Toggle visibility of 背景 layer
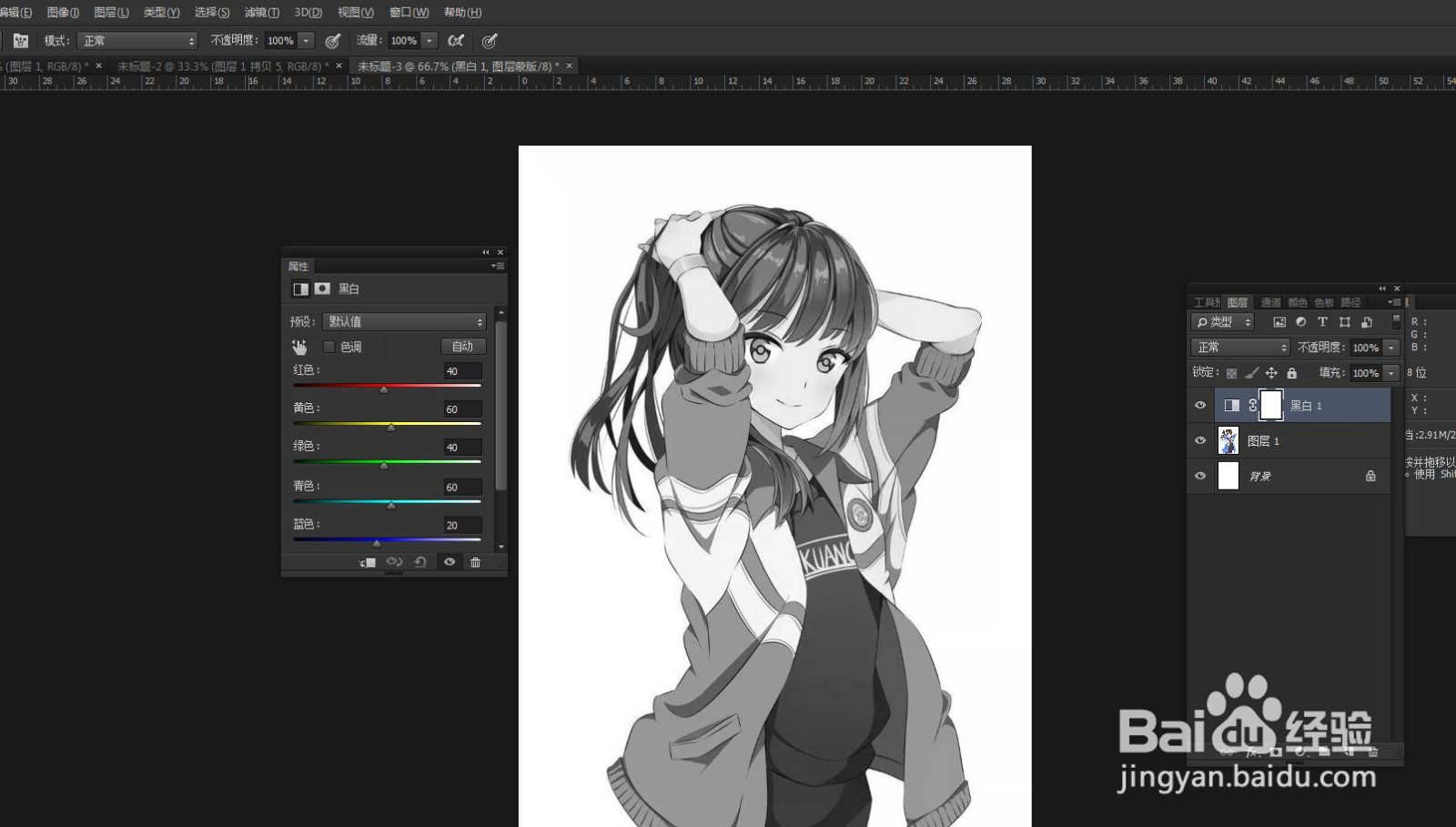The height and width of the screenshot is (827, 1456). pos(1200,476)
